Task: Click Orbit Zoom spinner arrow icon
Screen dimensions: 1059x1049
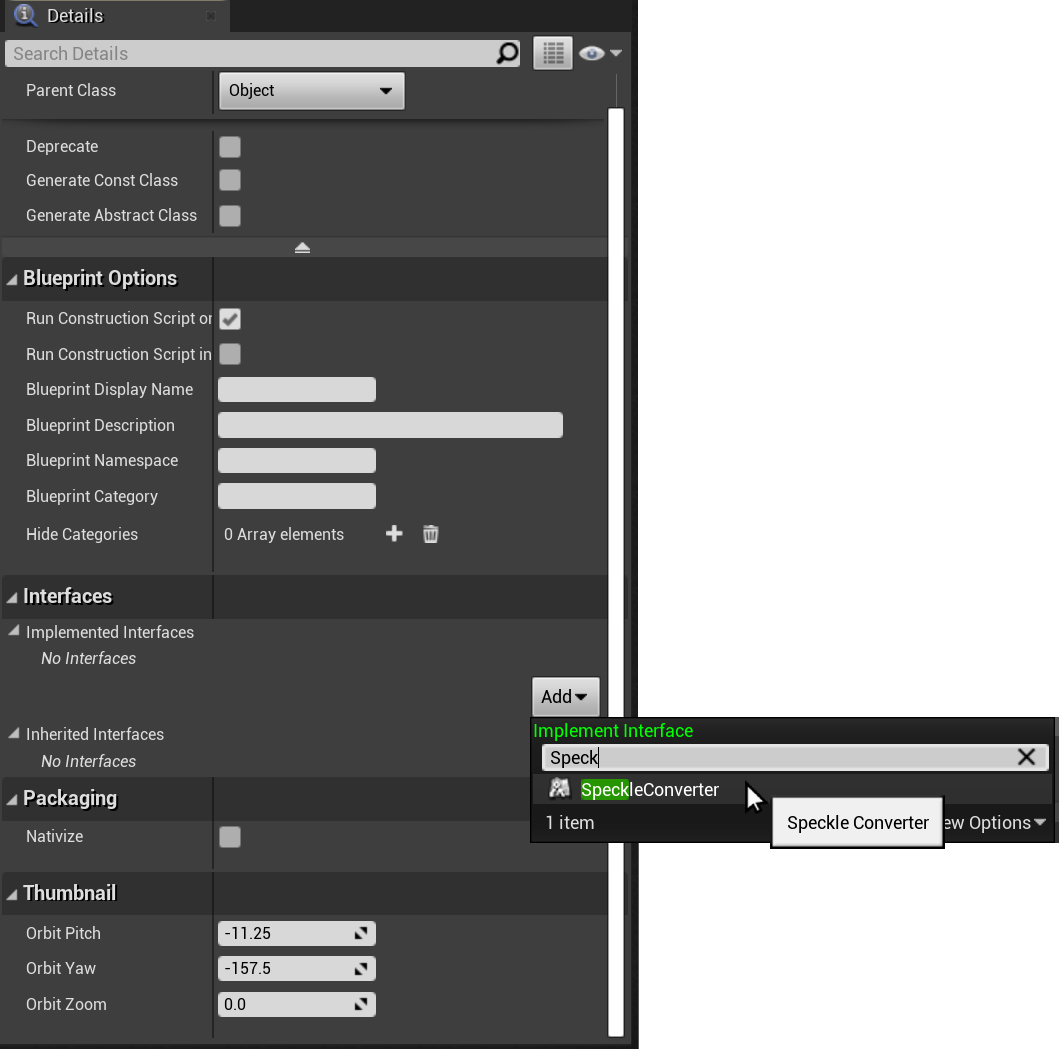Action: 361,1004
